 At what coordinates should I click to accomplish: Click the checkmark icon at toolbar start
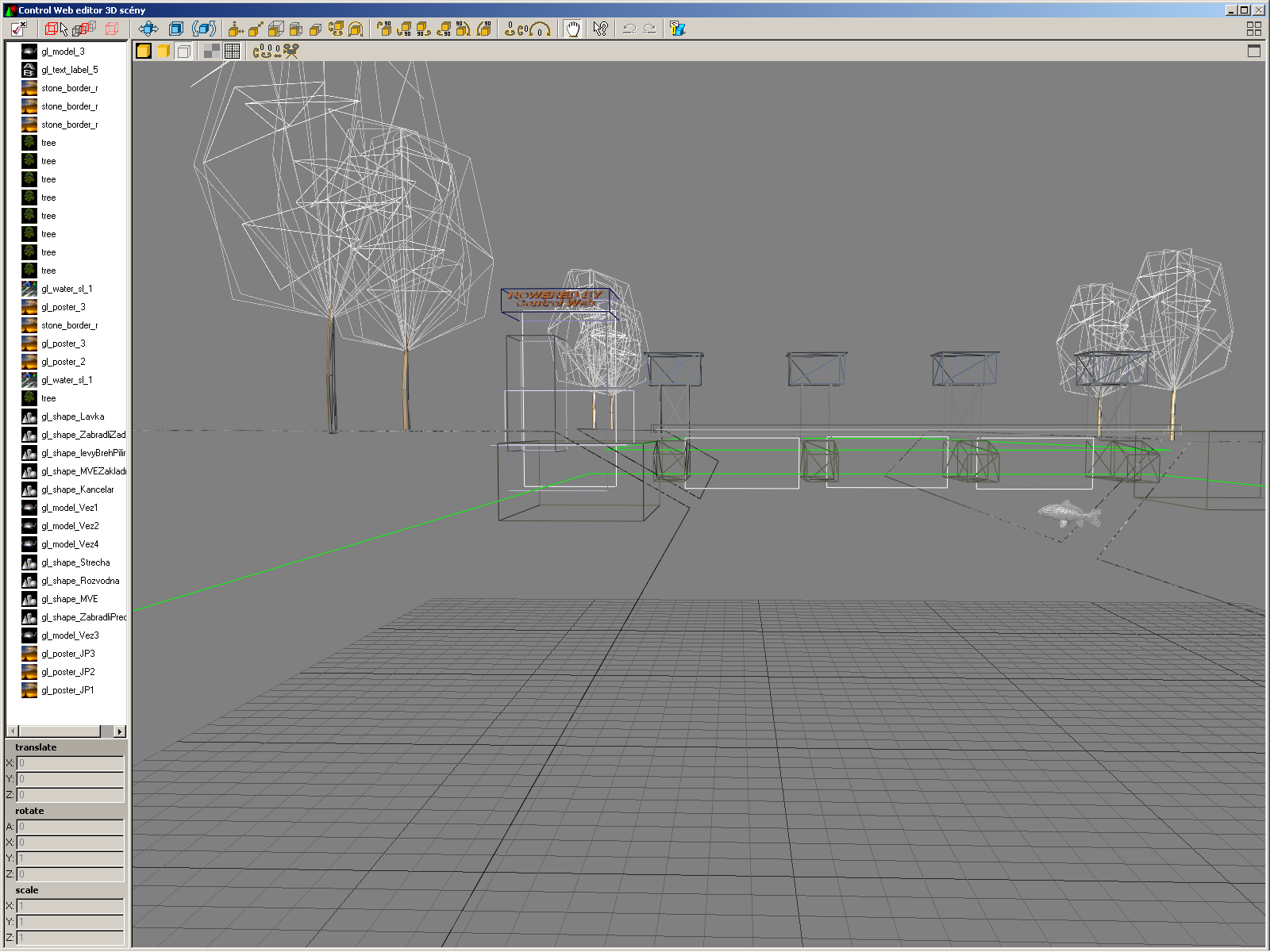(x=18, y=29)
